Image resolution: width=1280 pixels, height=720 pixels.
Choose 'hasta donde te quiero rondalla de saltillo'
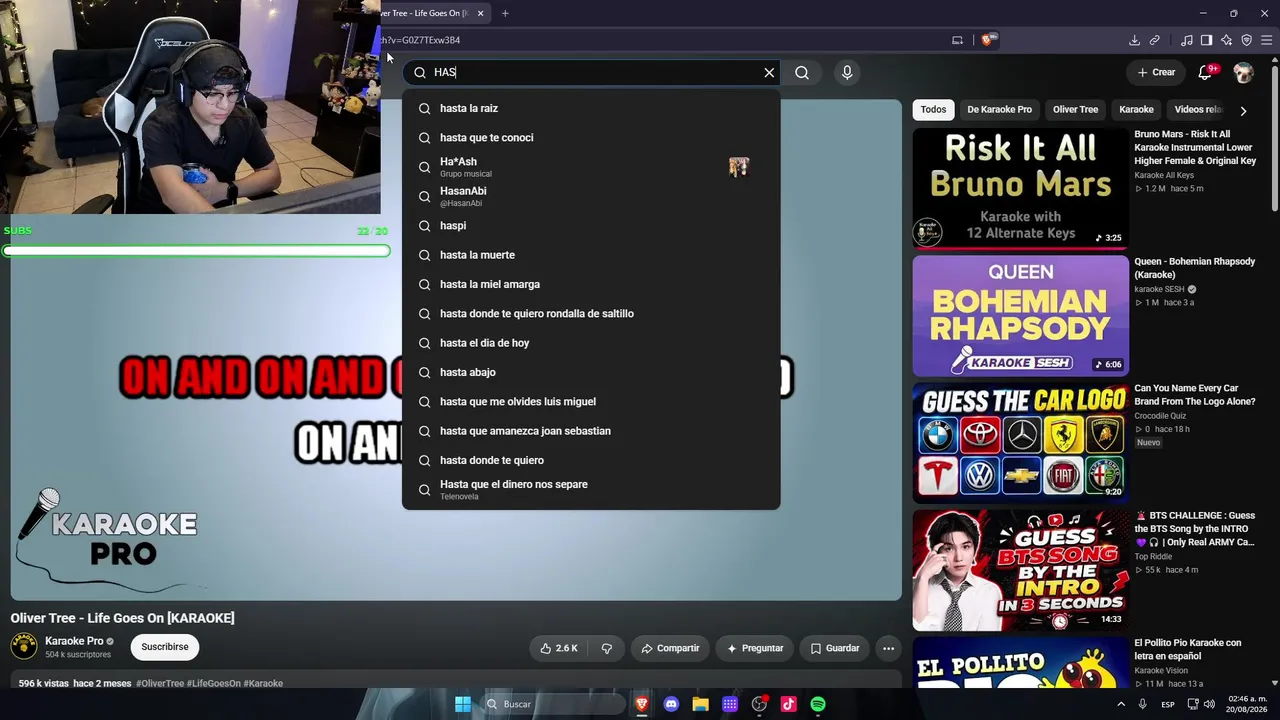(x=591, y=314)
